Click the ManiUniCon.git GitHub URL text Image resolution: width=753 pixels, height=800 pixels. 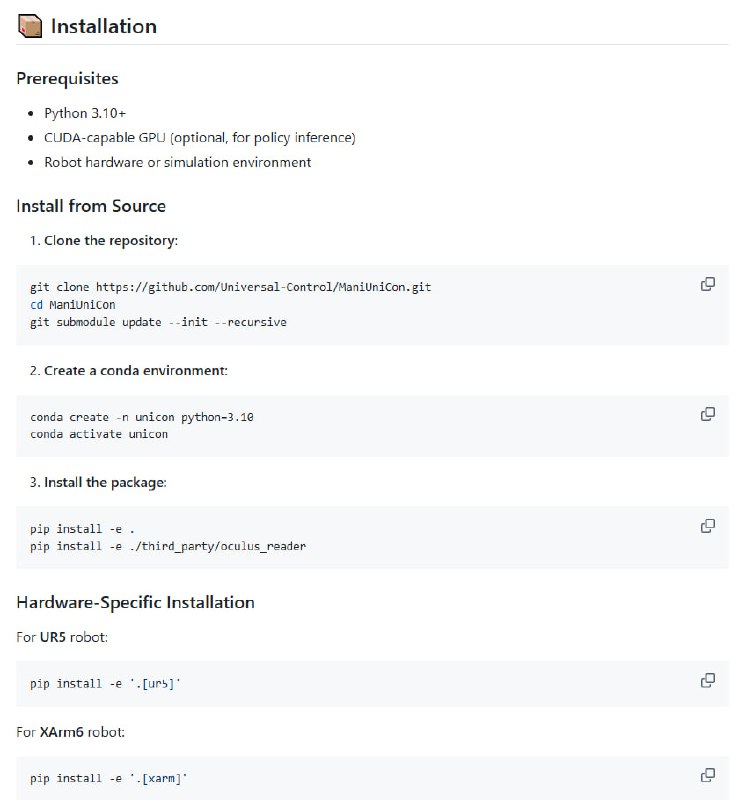(264, 286)
